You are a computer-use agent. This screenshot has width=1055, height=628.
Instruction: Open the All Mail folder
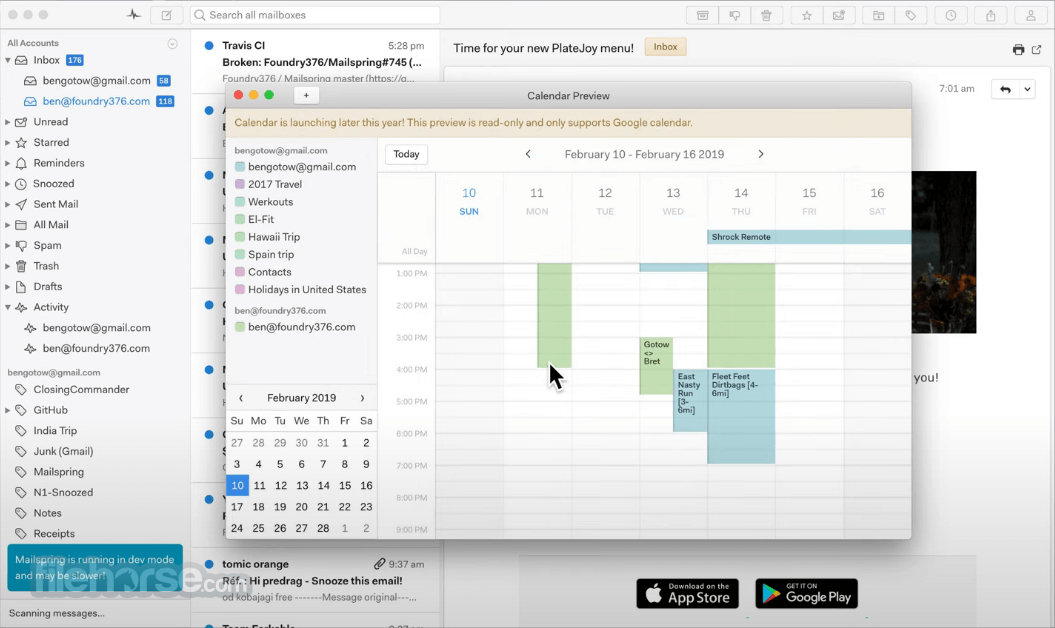(51, 225)
